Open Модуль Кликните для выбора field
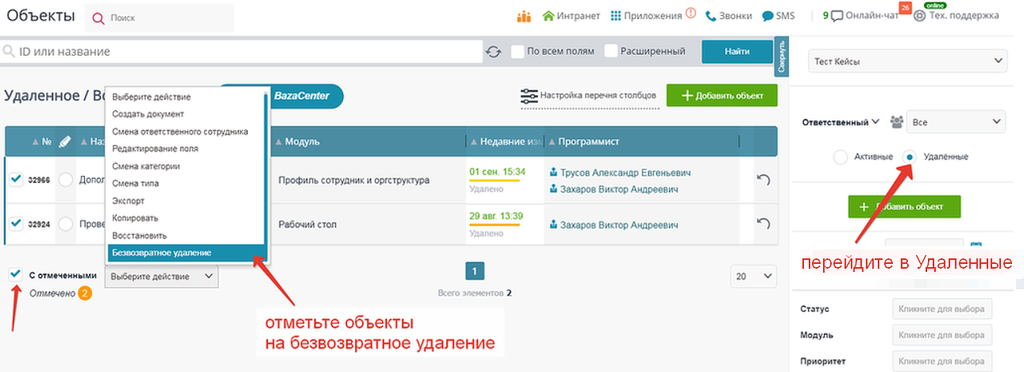The height and width of the screenshot is (372, 1024). [942, 335]
